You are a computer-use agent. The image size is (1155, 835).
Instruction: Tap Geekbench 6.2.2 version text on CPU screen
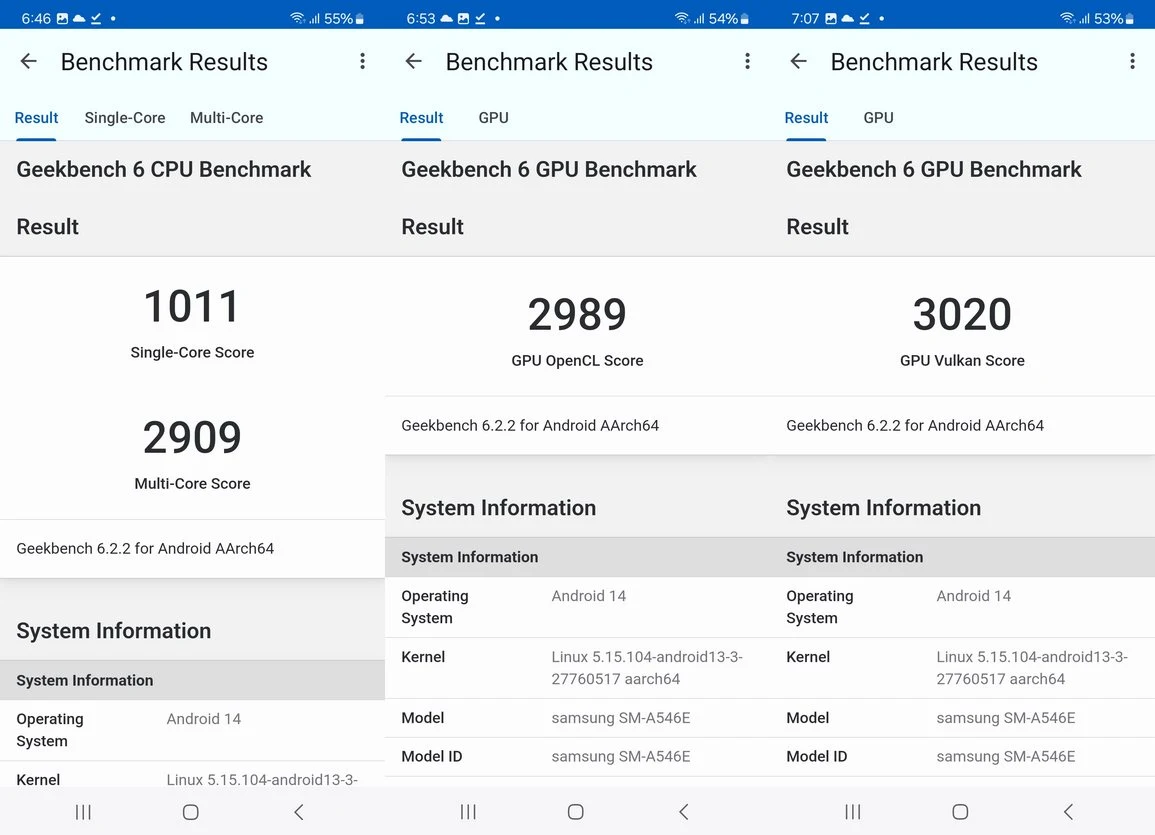tap(145, 549)
